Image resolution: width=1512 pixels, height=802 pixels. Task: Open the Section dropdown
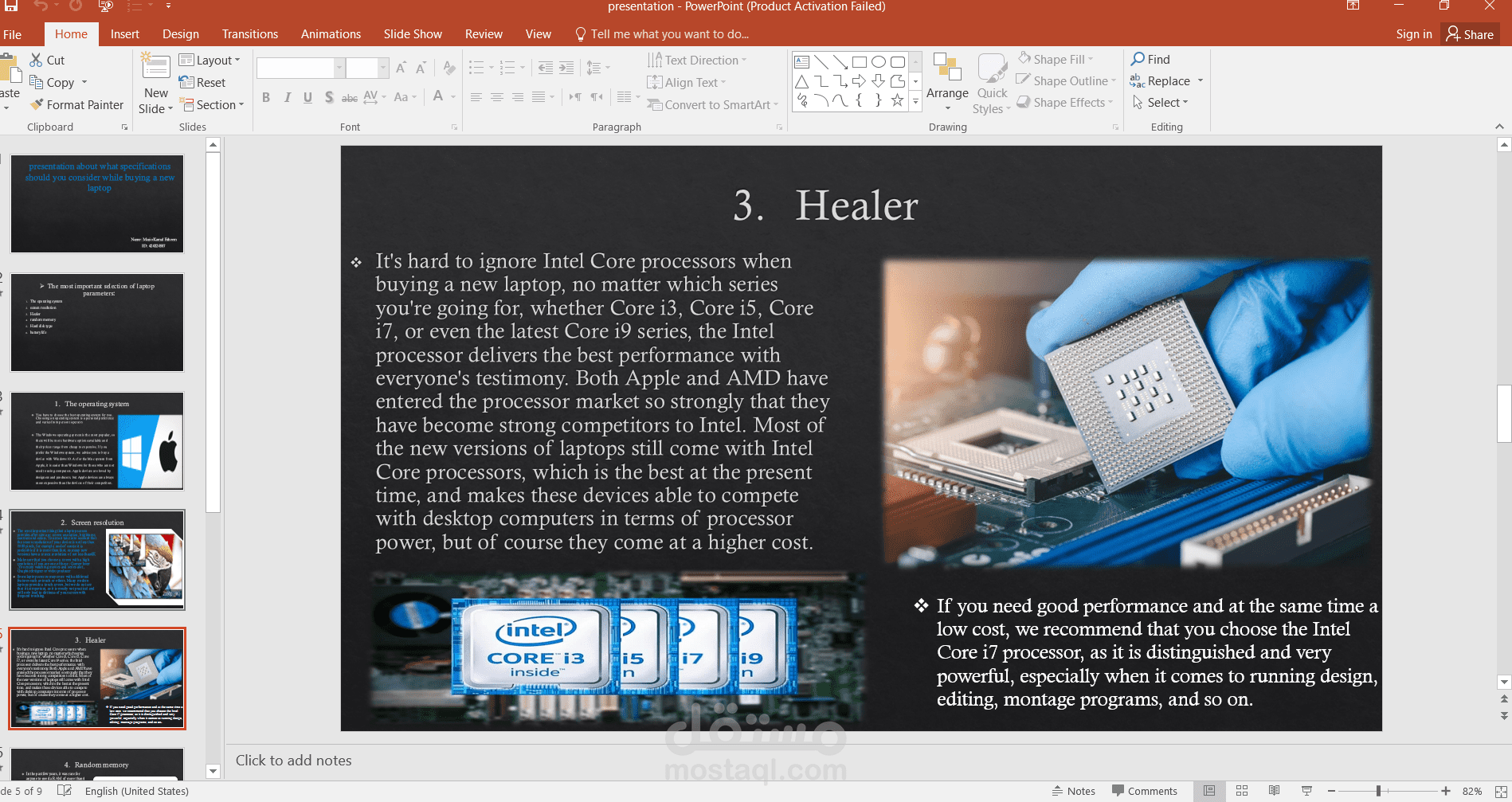(x=212, y=104)
